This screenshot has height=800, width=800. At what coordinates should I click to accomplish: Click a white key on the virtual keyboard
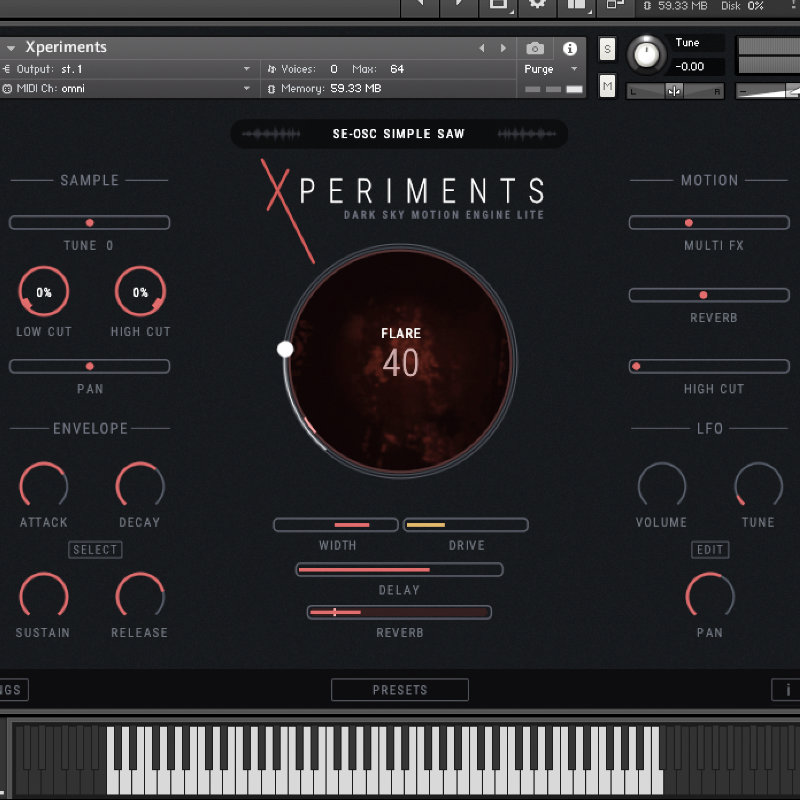coord(392,781)
